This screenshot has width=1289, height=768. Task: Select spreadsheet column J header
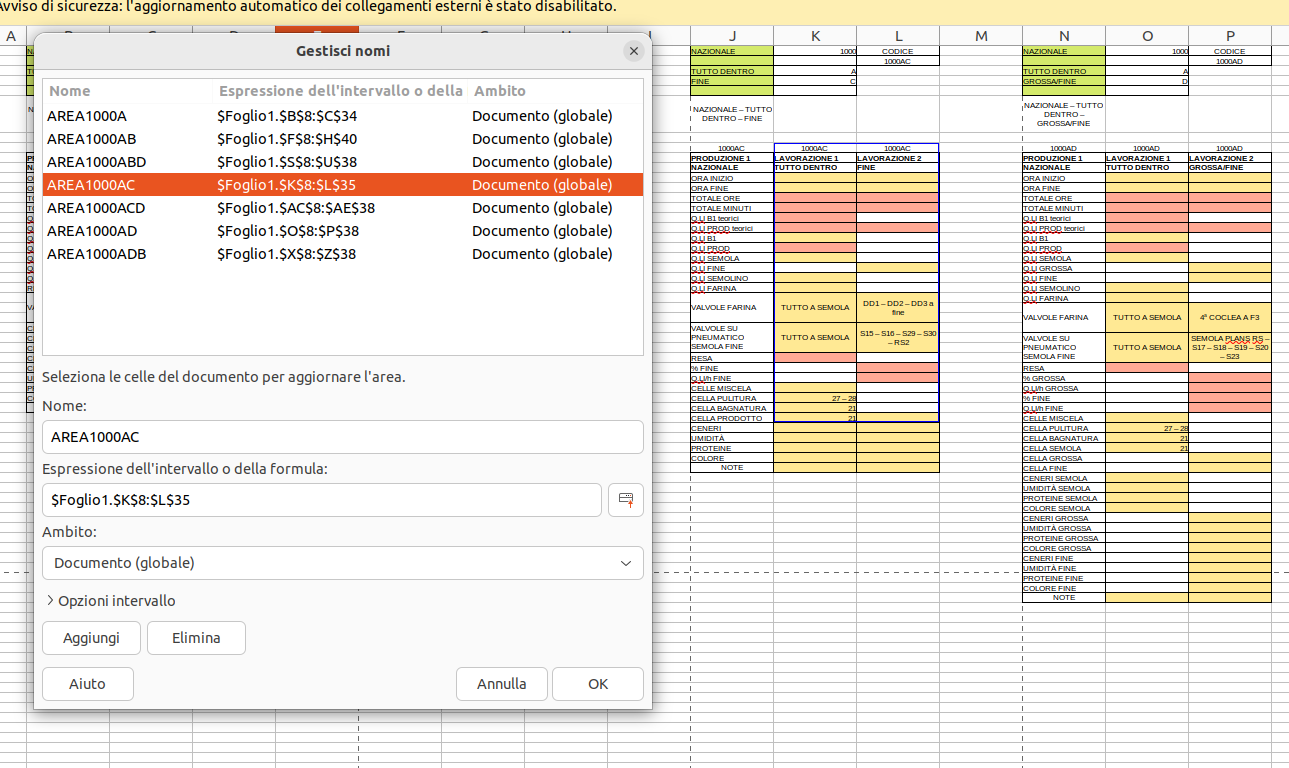pos(732,36)
